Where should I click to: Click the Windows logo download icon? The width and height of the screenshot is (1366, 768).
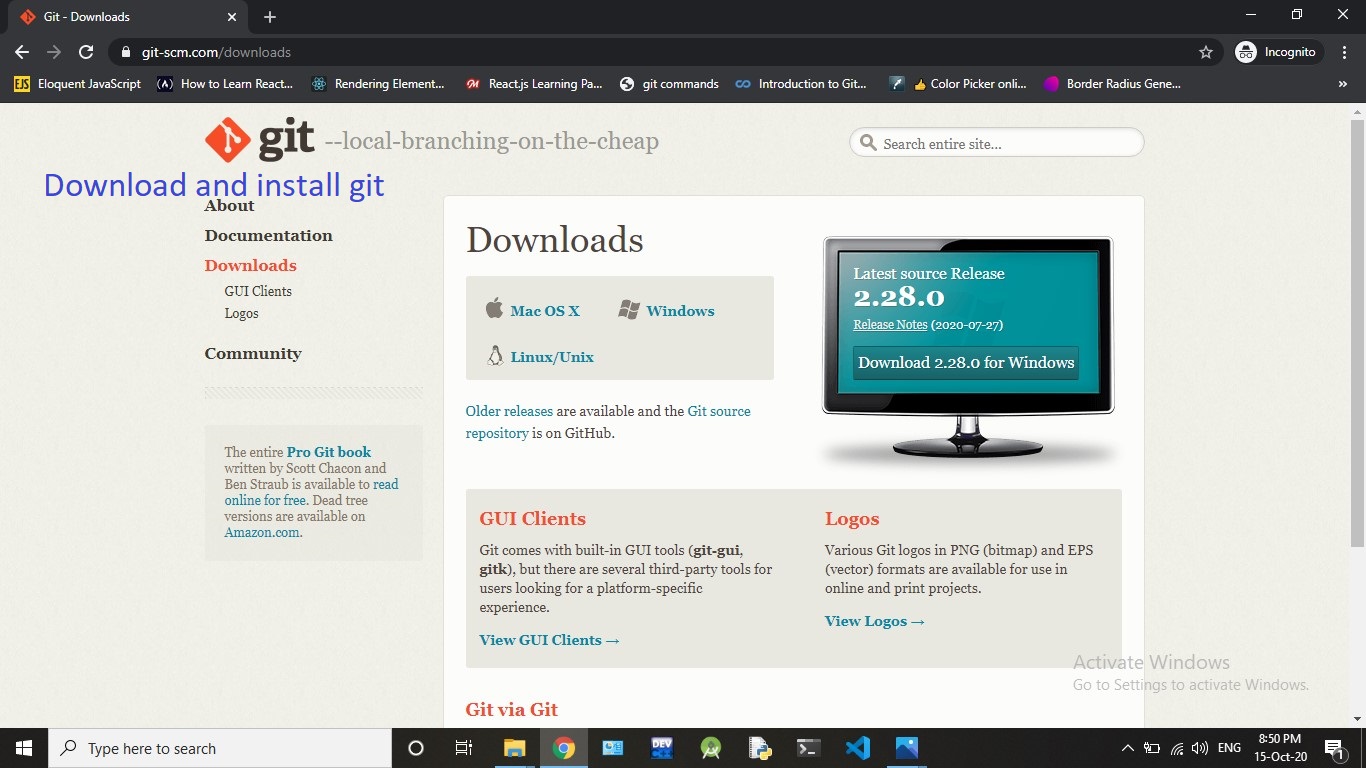[x=628, y=310]
